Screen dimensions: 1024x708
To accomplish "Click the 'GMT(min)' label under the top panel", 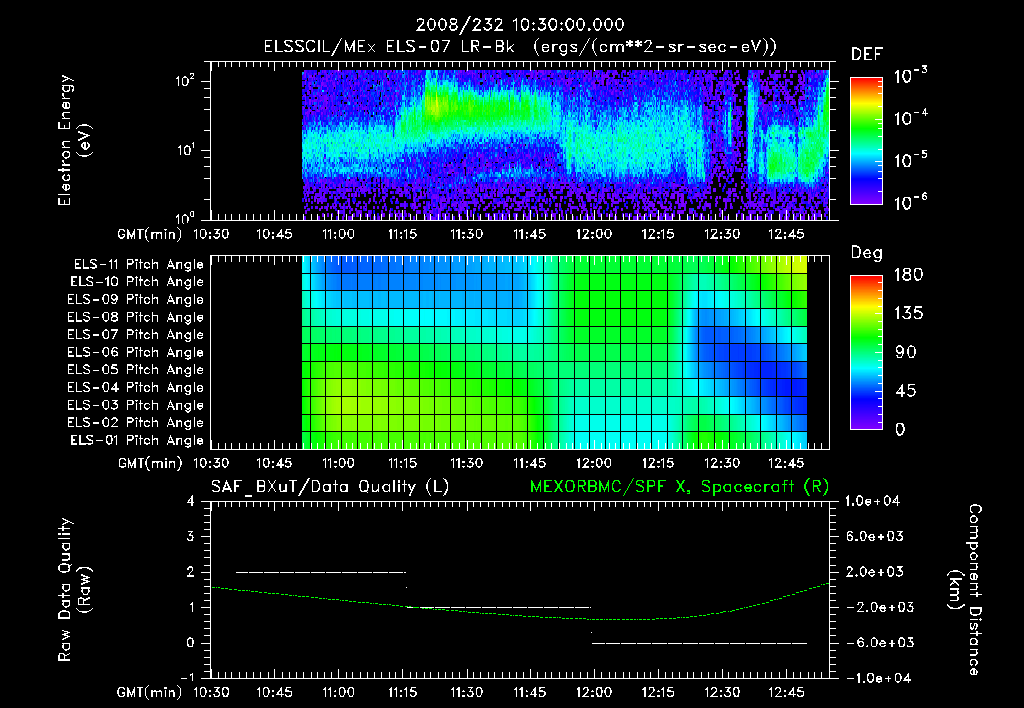I will tap(150, 234).
